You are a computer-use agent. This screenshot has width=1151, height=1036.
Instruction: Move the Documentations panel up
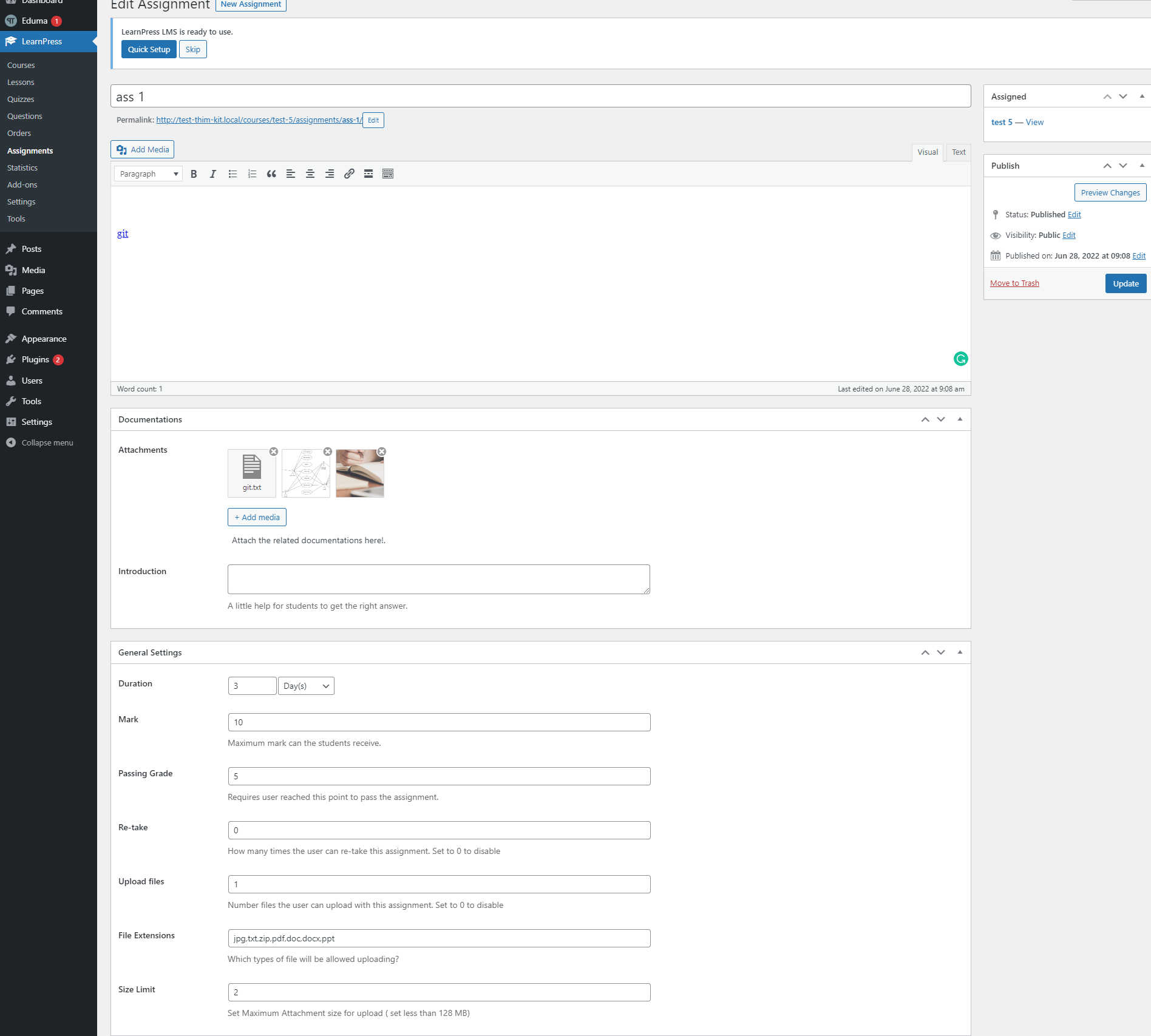925,419
